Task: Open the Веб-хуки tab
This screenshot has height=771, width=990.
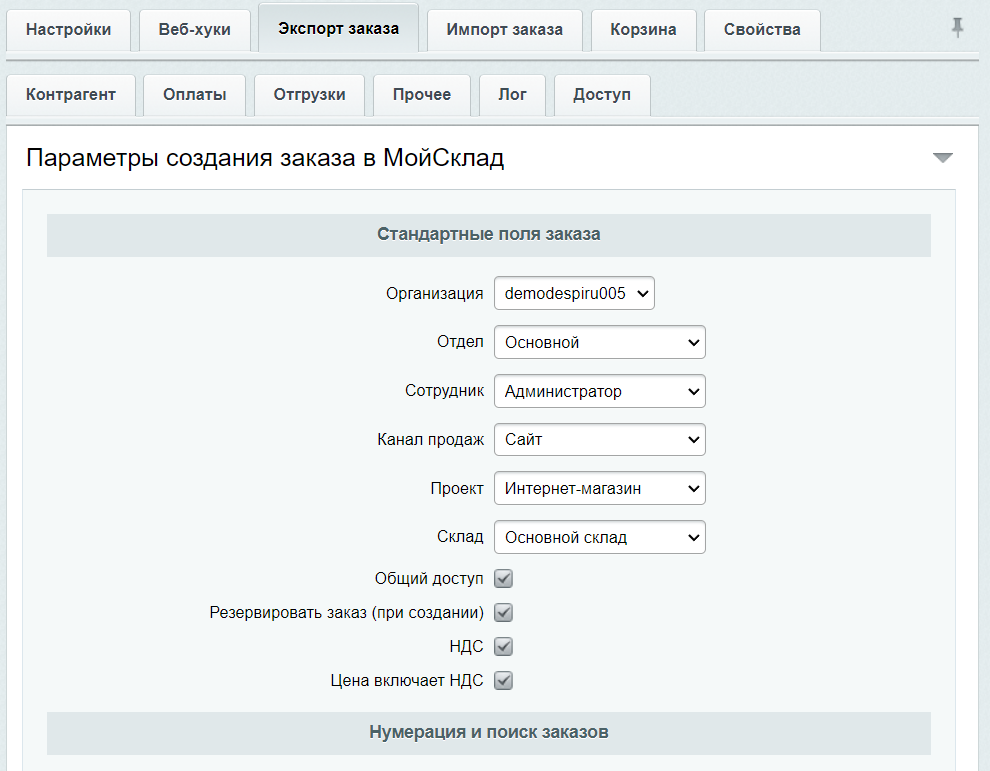Action: 194,30
